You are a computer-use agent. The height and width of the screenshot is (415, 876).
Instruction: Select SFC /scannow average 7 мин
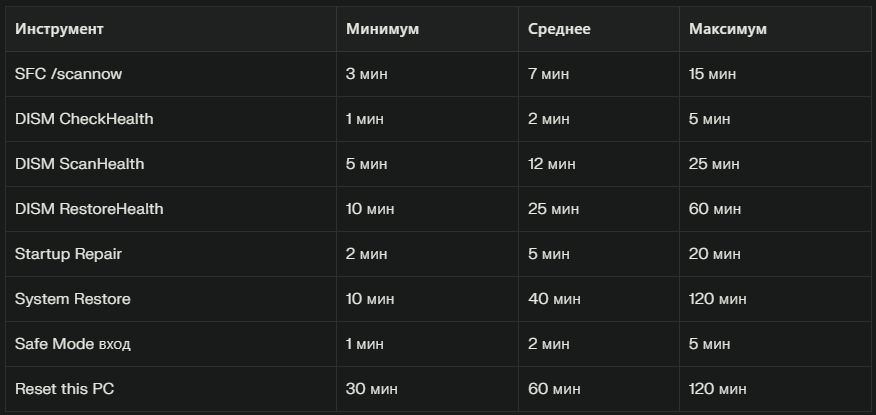[549, 74]
